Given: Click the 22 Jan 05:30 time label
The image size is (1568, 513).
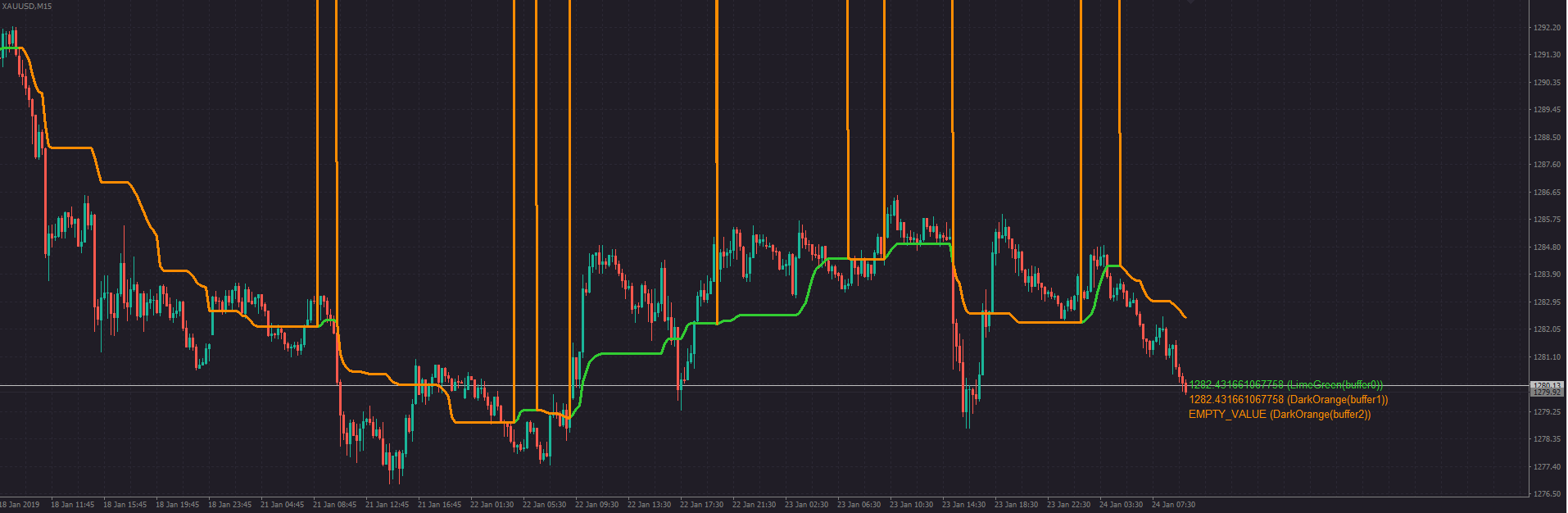Looking at the screenshot, I should pos(544,505).
